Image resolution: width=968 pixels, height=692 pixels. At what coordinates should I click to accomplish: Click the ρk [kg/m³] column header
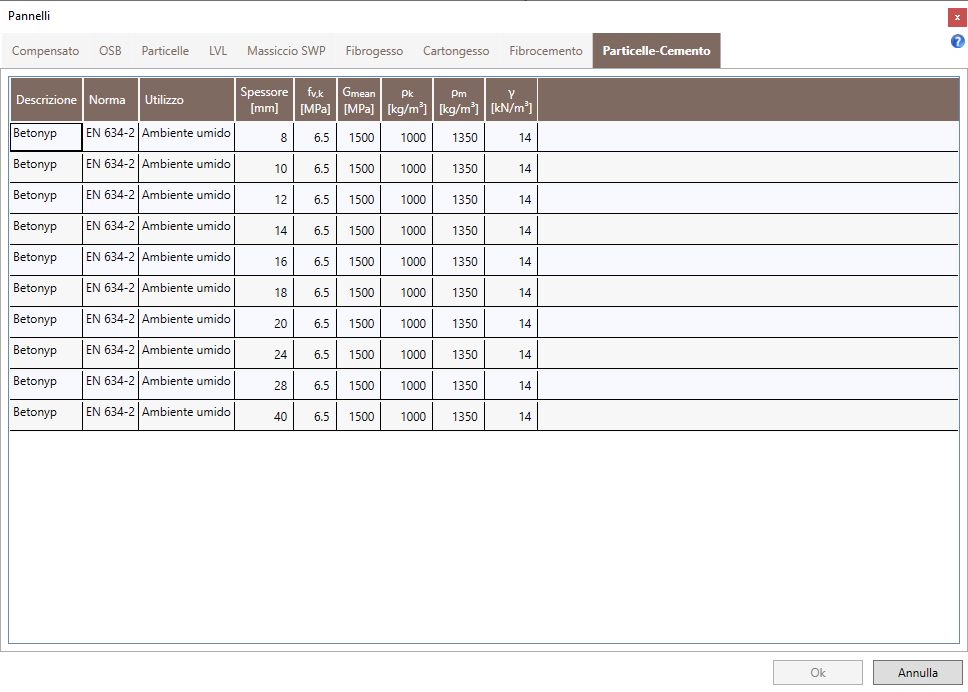coord(407,99)
